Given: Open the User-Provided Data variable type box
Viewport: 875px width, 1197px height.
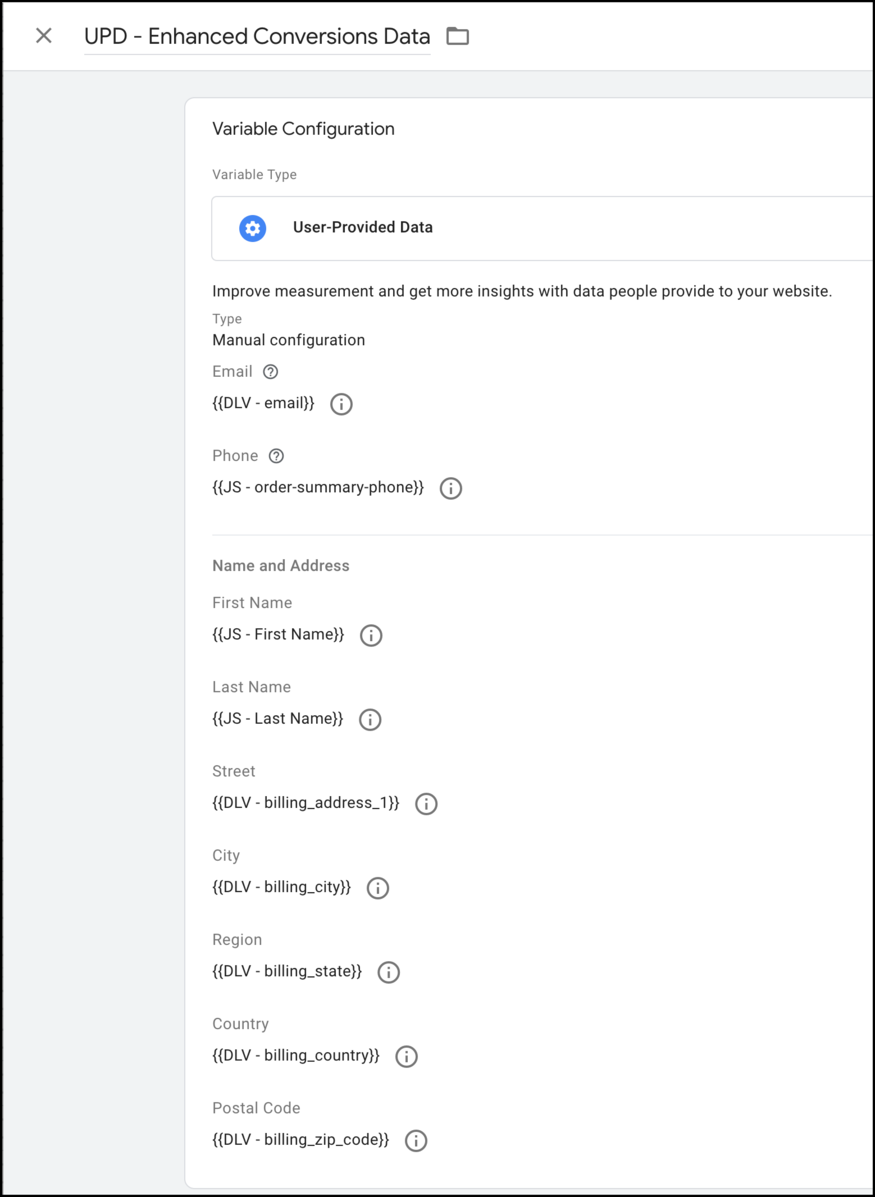Looking at the screenshot, I should point(543,228).
